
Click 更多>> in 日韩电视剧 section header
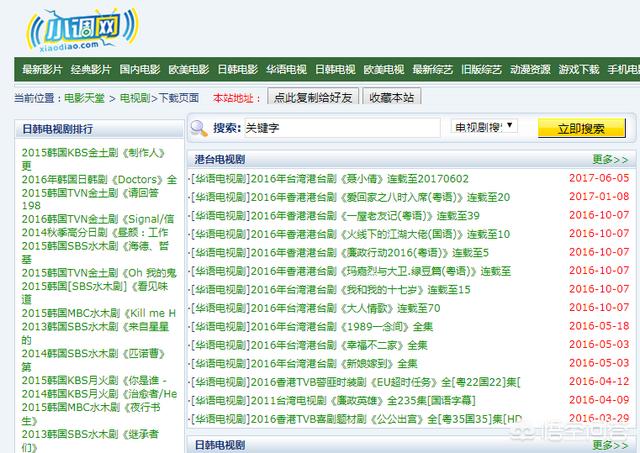[x=610, y=445]
